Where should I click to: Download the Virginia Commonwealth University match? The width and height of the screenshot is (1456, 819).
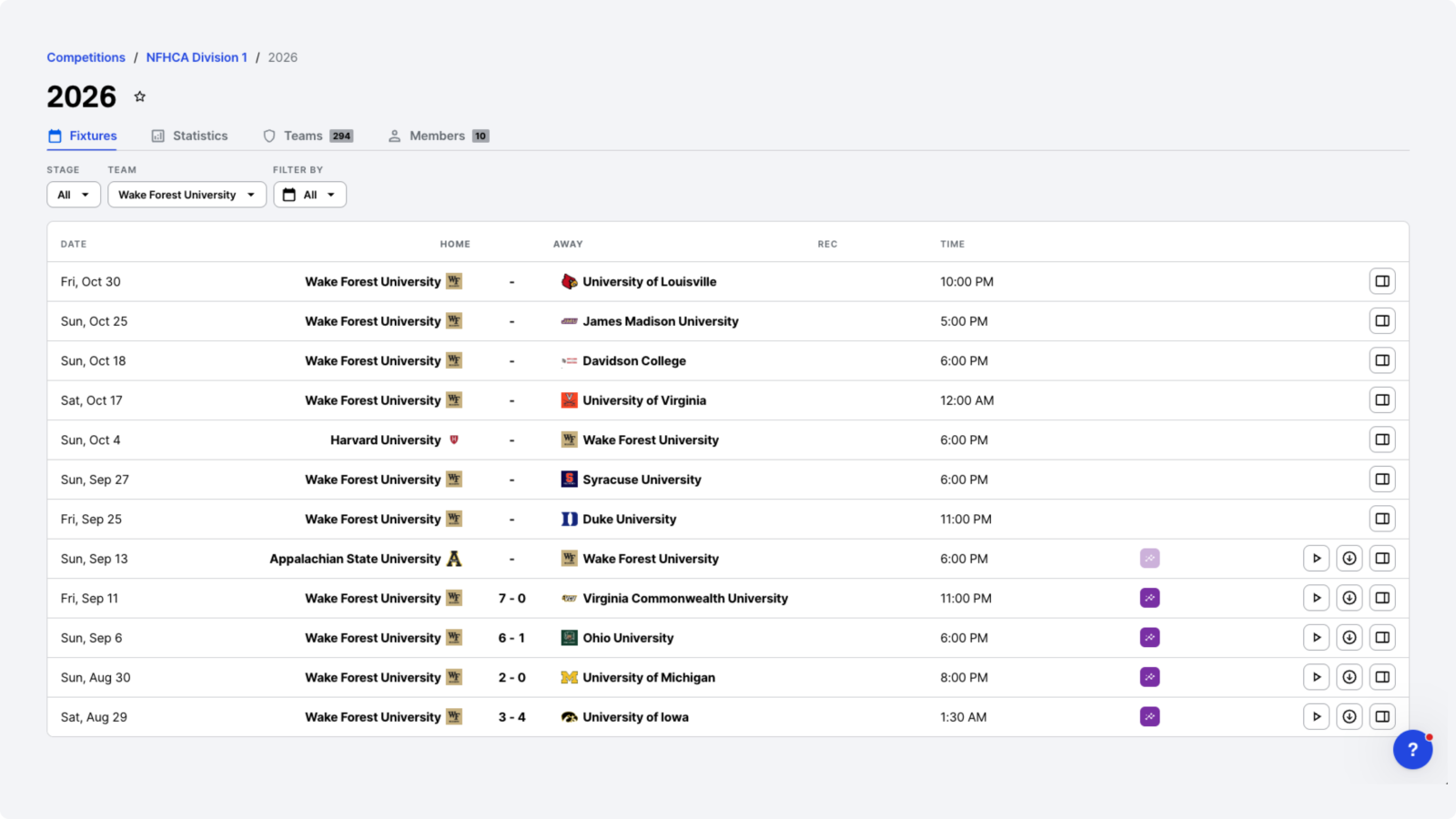[1350, 598]
